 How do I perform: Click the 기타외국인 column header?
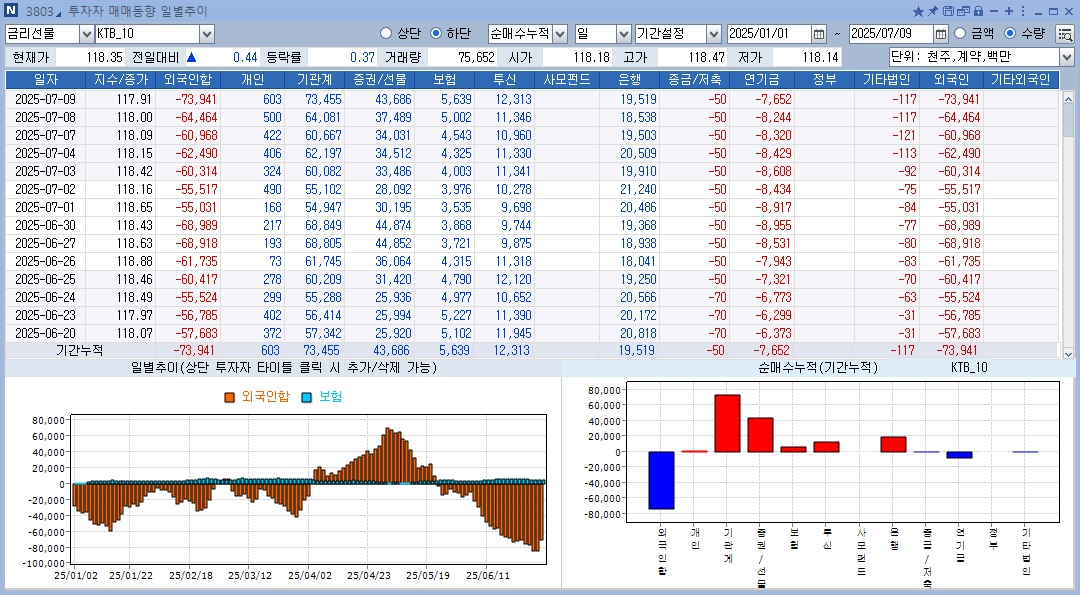(1020, 80)
